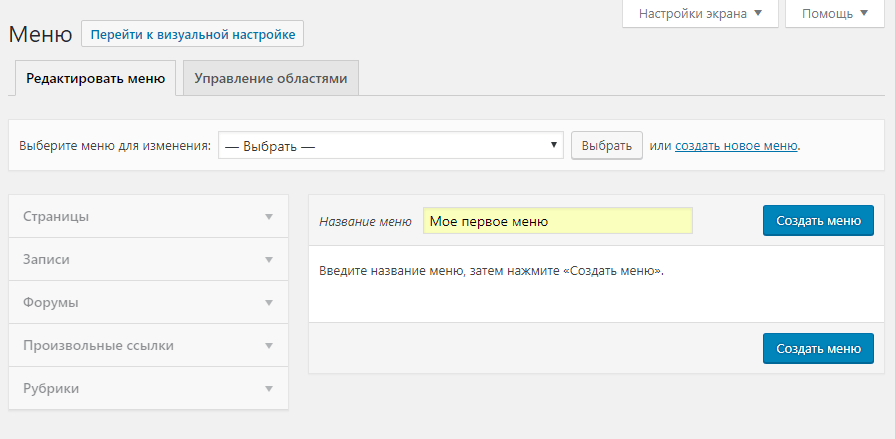The height and width of the screenshot is (439, 895).
Task: Click the Название меню text field
Action: point(557,221)
